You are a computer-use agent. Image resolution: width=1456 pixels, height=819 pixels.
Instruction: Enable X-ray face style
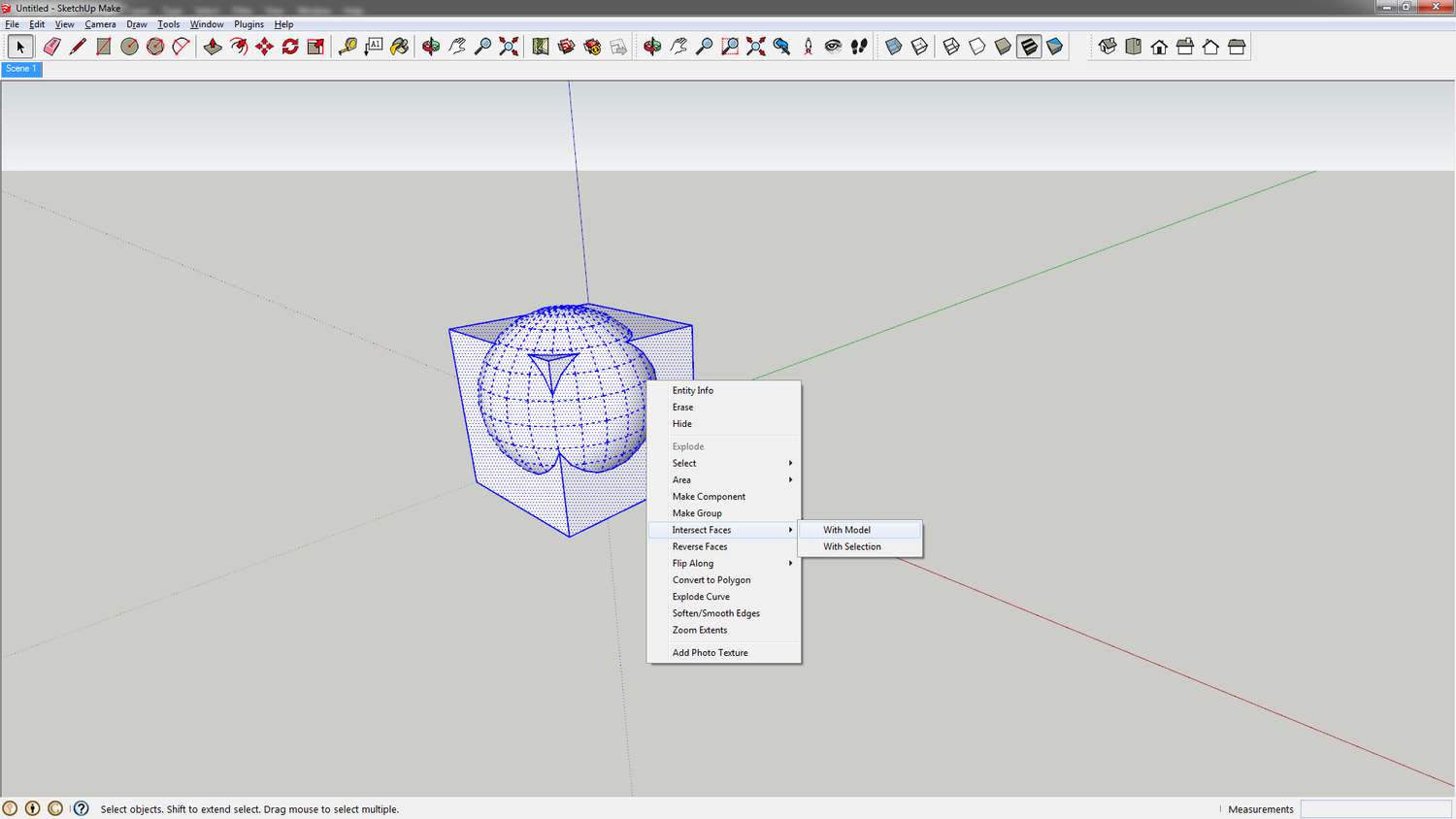pos(893,46)
